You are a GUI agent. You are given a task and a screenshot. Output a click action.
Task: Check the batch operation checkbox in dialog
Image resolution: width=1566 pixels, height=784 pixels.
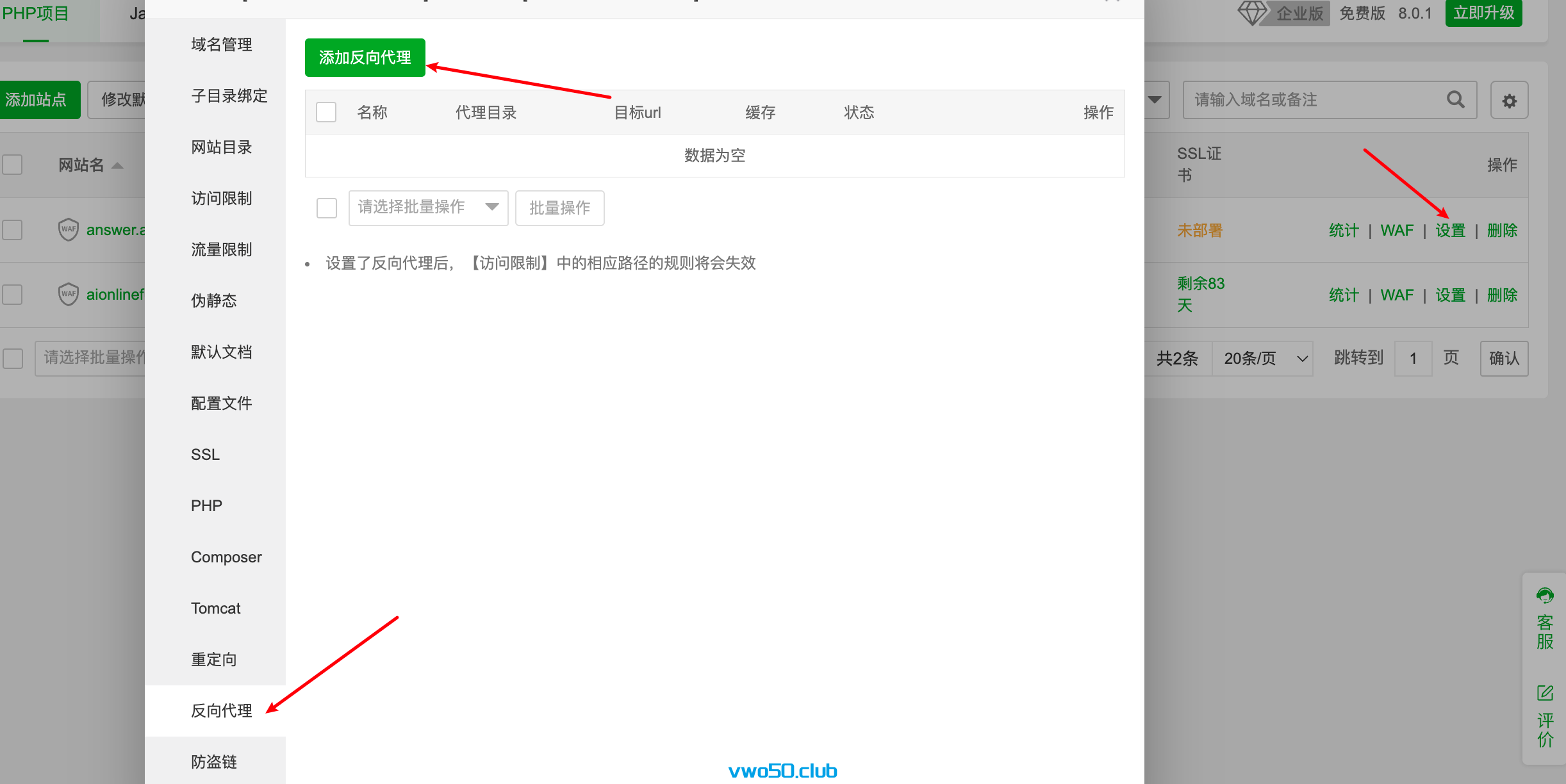327,208
